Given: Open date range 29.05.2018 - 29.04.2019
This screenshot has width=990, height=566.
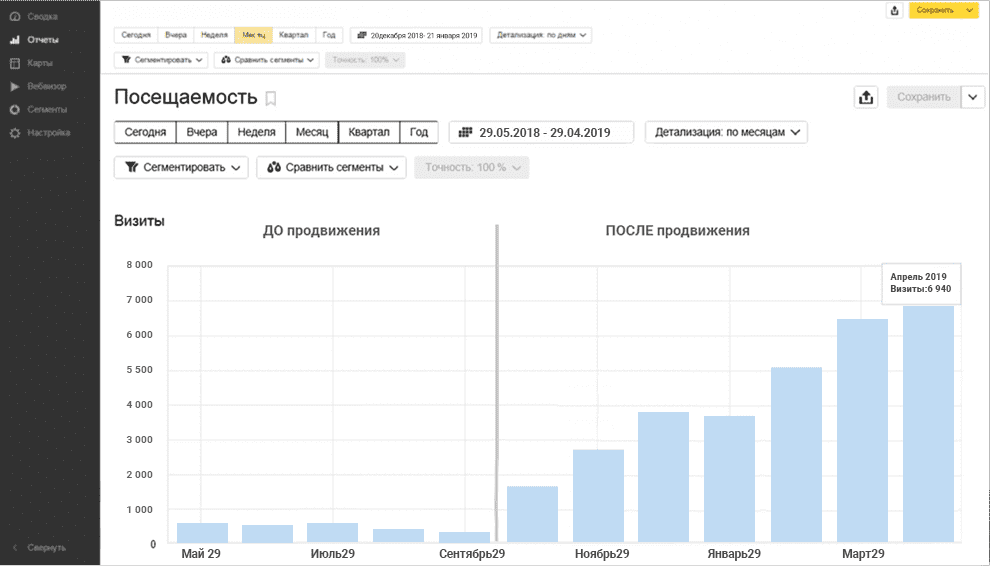Looking at the screenshot, I should pos(541,132).
